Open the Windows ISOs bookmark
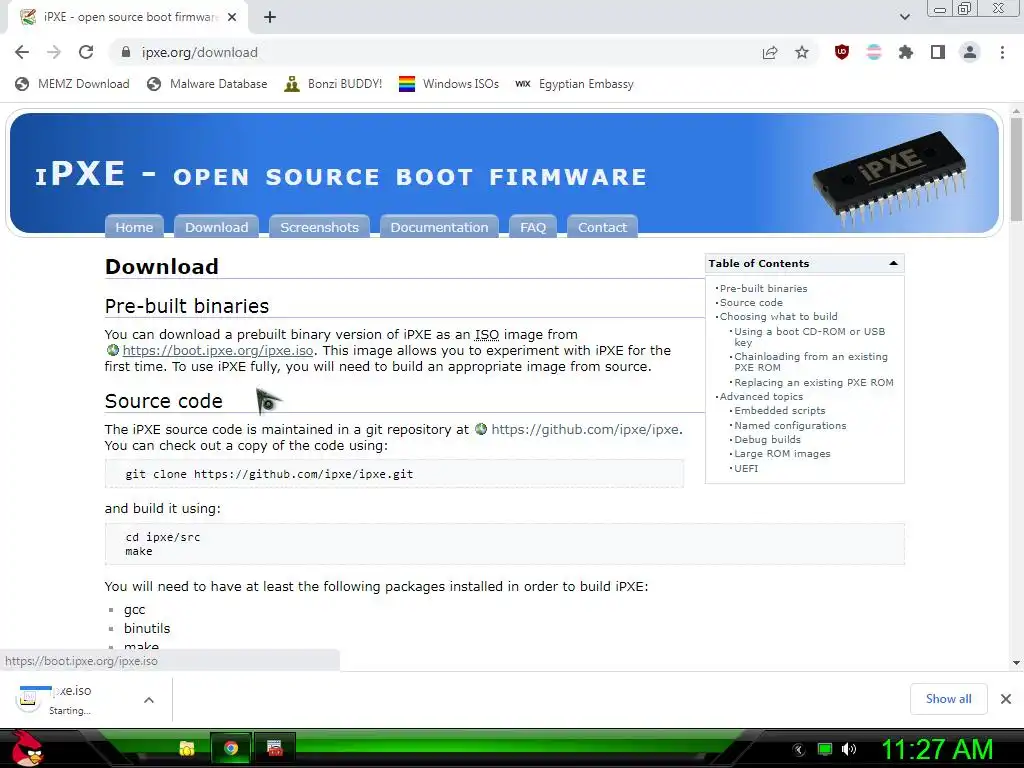This screenshot has width=1024, height=768. click(449, 84)
